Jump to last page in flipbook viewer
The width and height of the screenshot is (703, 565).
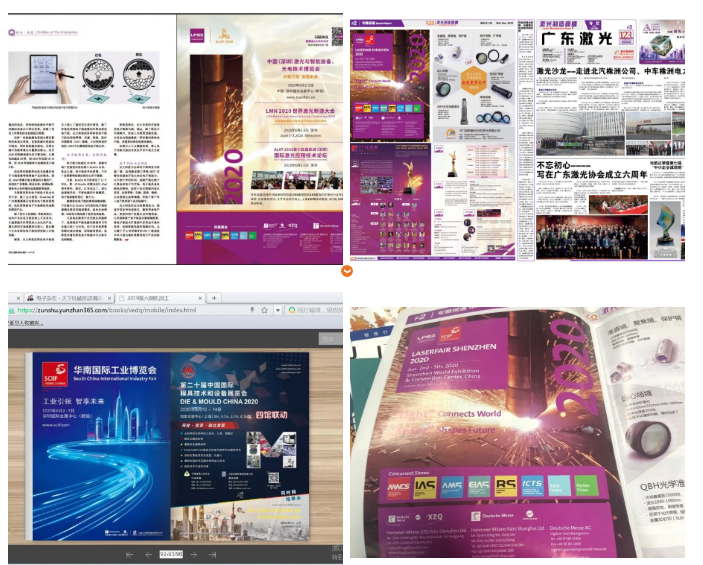click(x=213, y=555)
